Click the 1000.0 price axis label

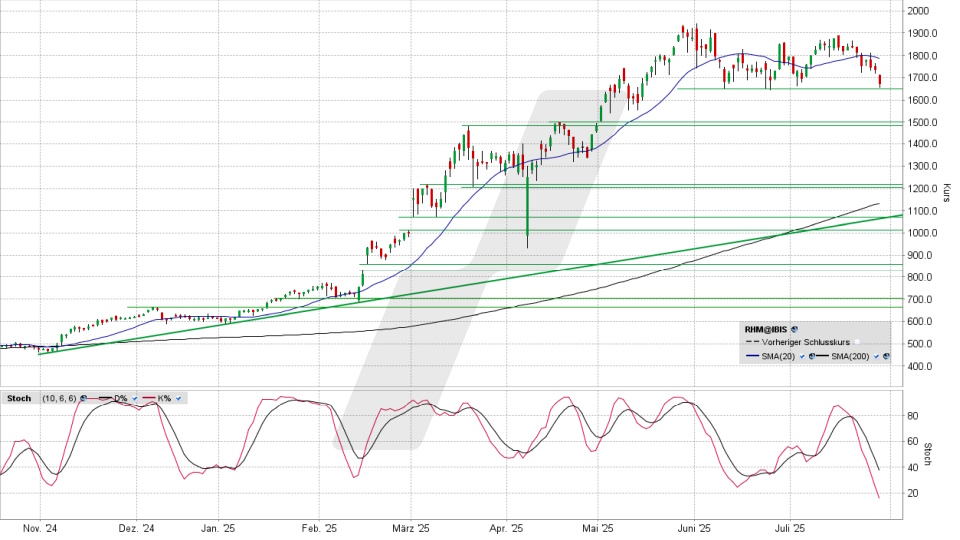click(x=922, y=233)
